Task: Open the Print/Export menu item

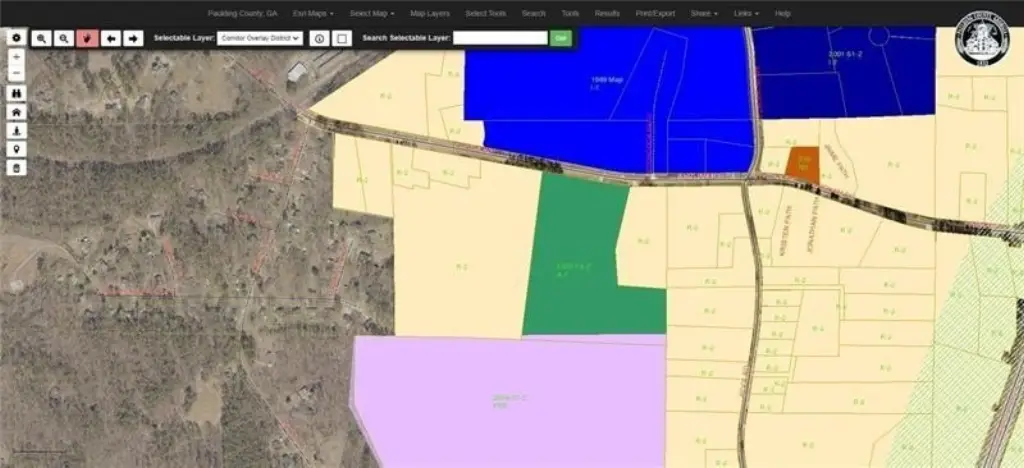Action: 654,13
